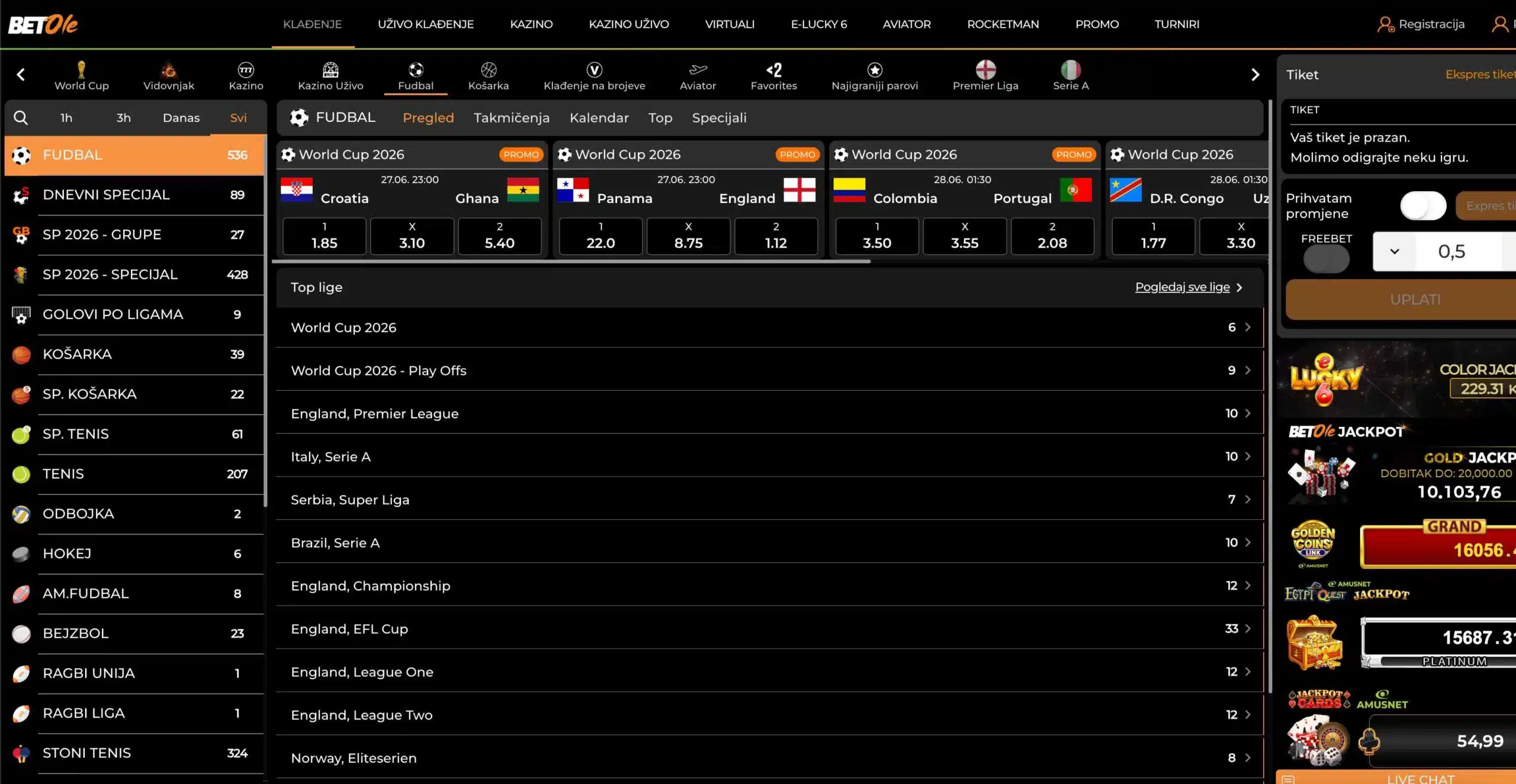Switch to the Takmičenja tab
The width and height of the screenshot is (1516, 784).
511,117
